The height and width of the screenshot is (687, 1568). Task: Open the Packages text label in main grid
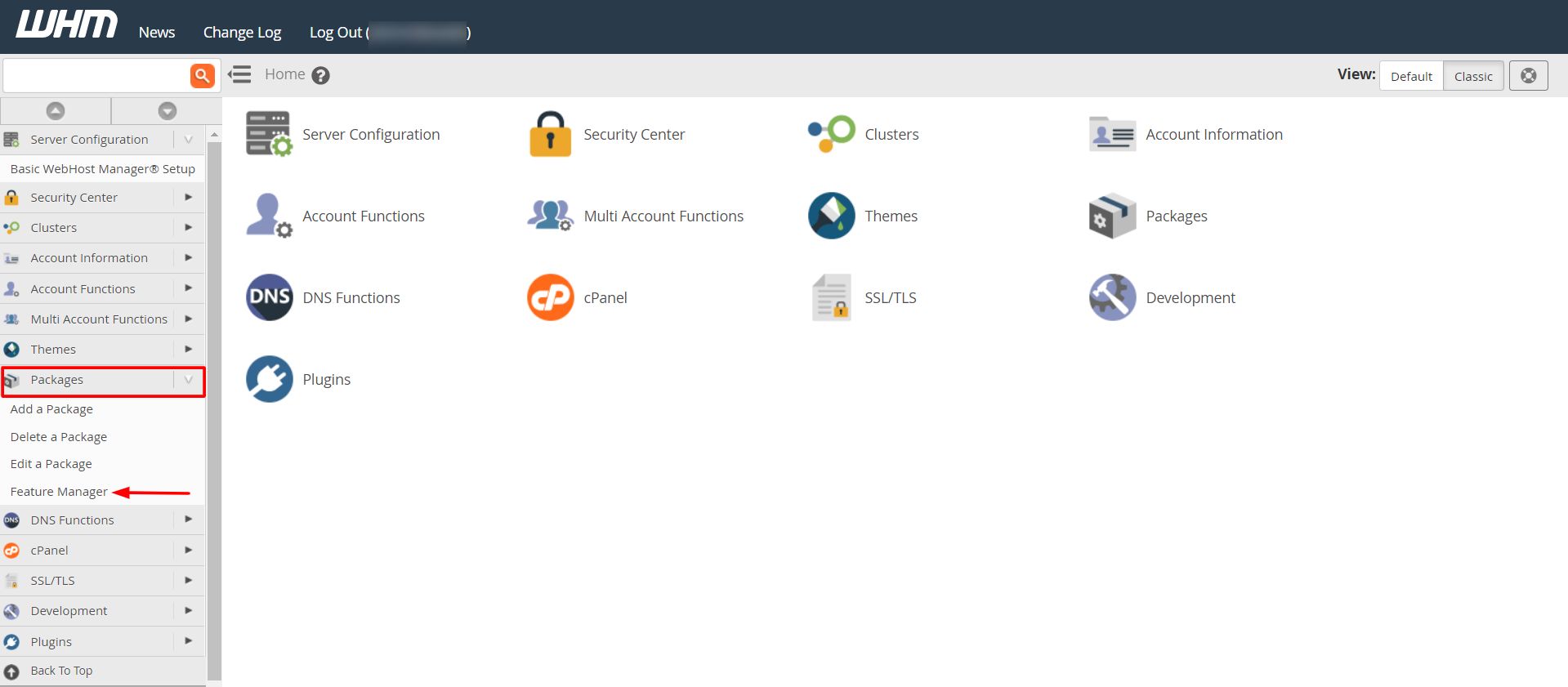point(1176,216)
